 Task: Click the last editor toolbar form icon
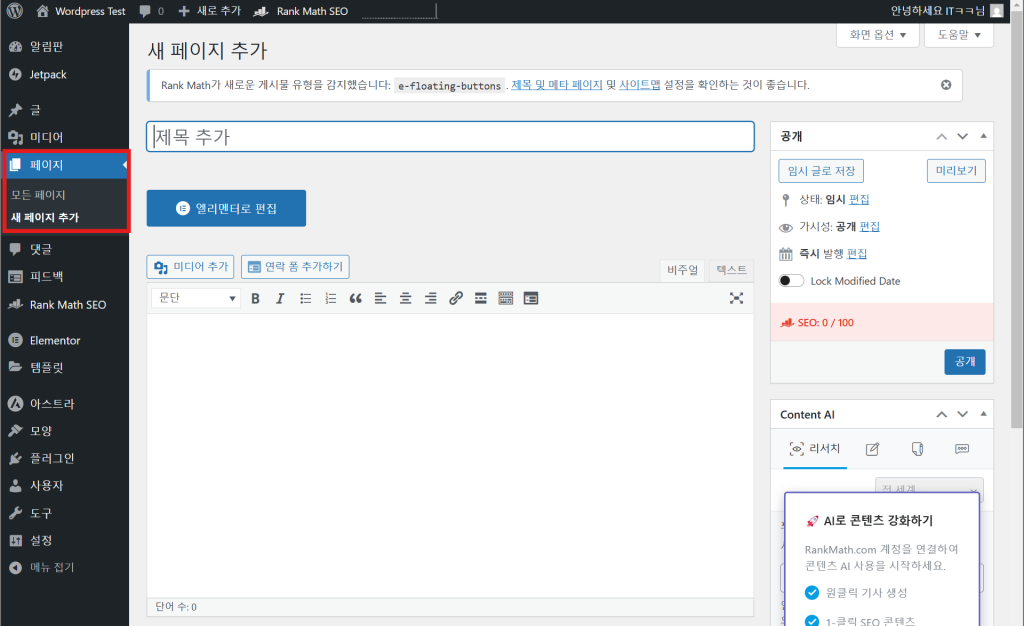point(531,298)
